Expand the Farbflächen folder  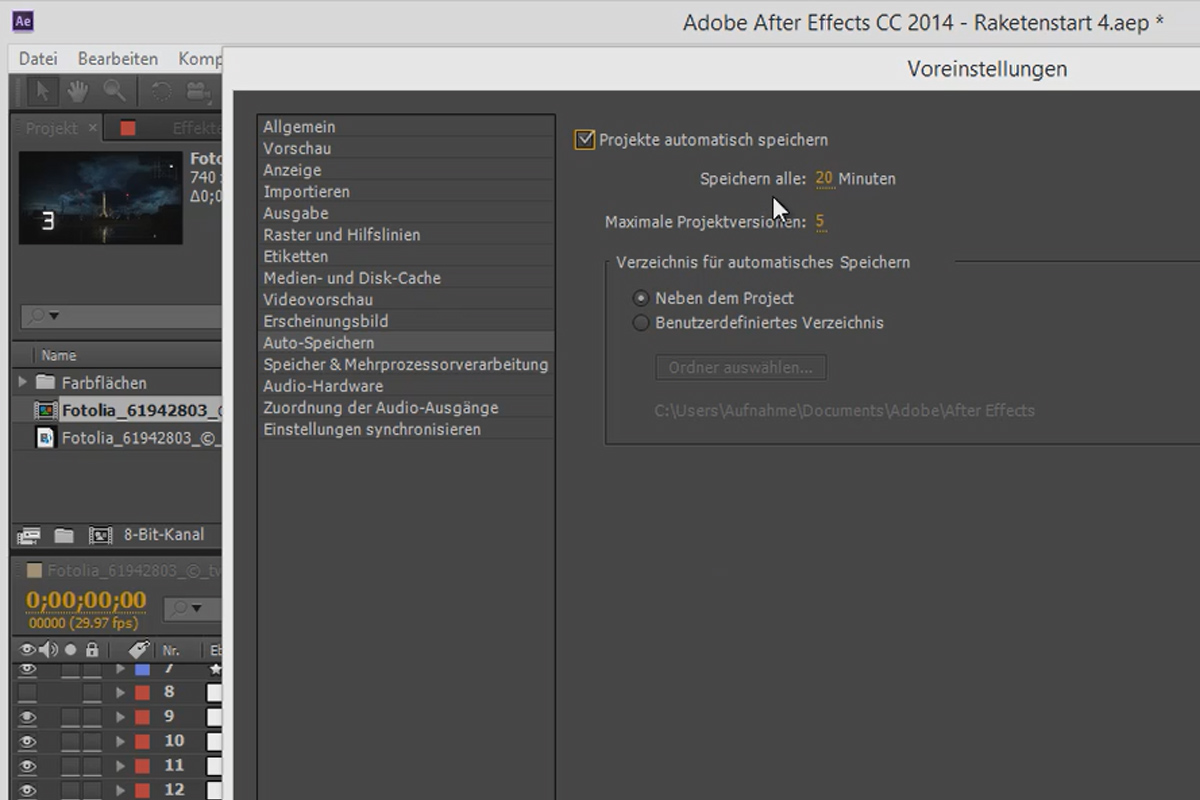point(22,382)
